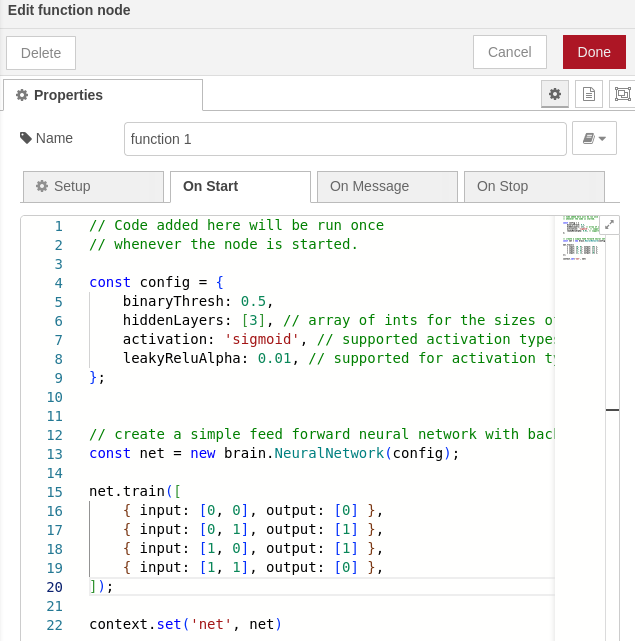Open node properties gear icon

click(554, 94)
